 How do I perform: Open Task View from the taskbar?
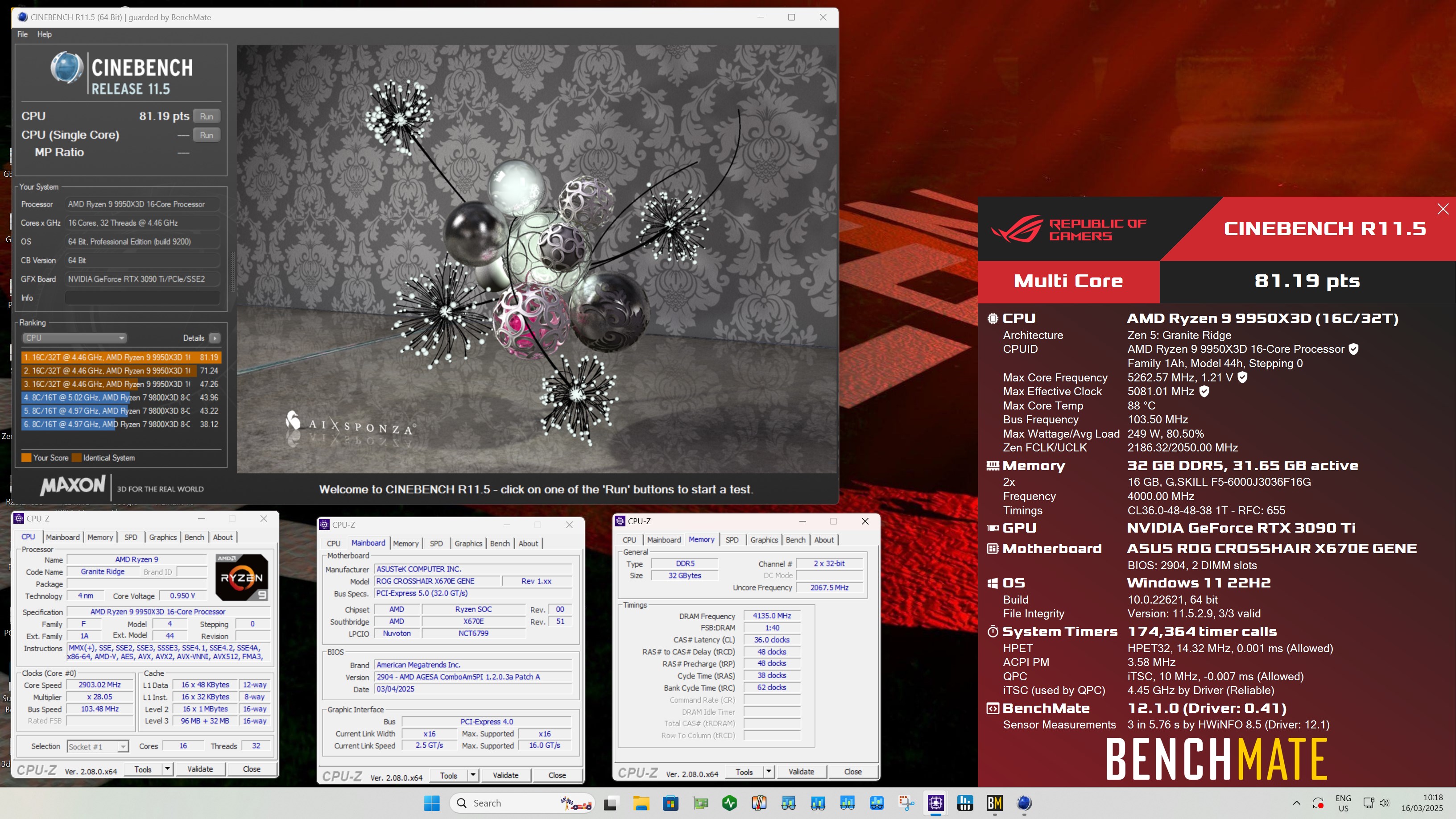tap(610, 802)
